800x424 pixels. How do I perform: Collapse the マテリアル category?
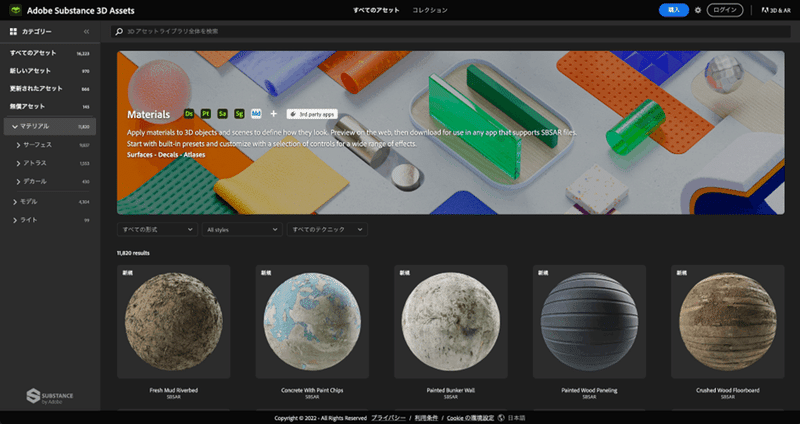pyautogui.click(x=15, y=127)
